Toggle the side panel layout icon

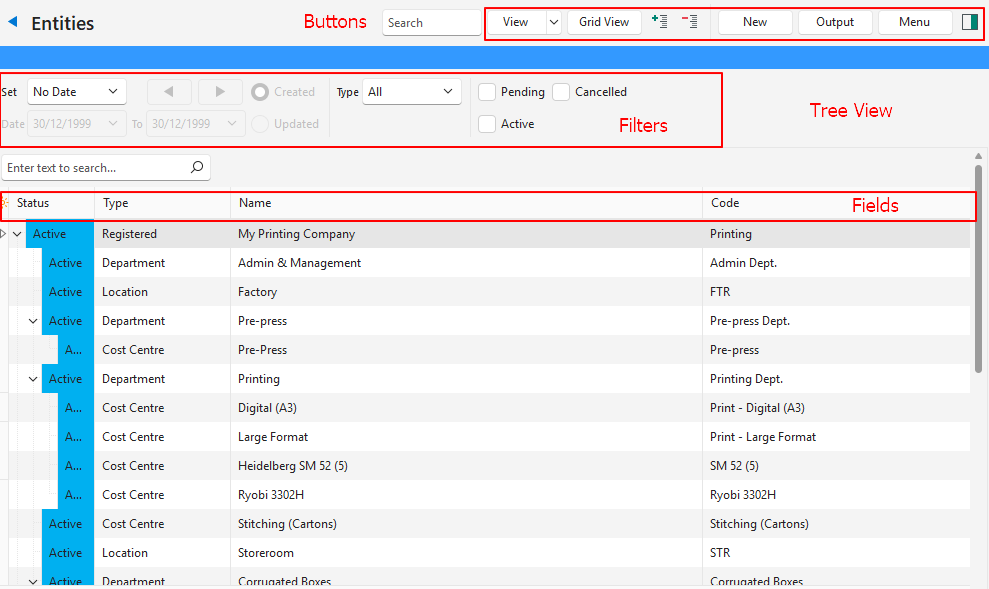point(969,22)
